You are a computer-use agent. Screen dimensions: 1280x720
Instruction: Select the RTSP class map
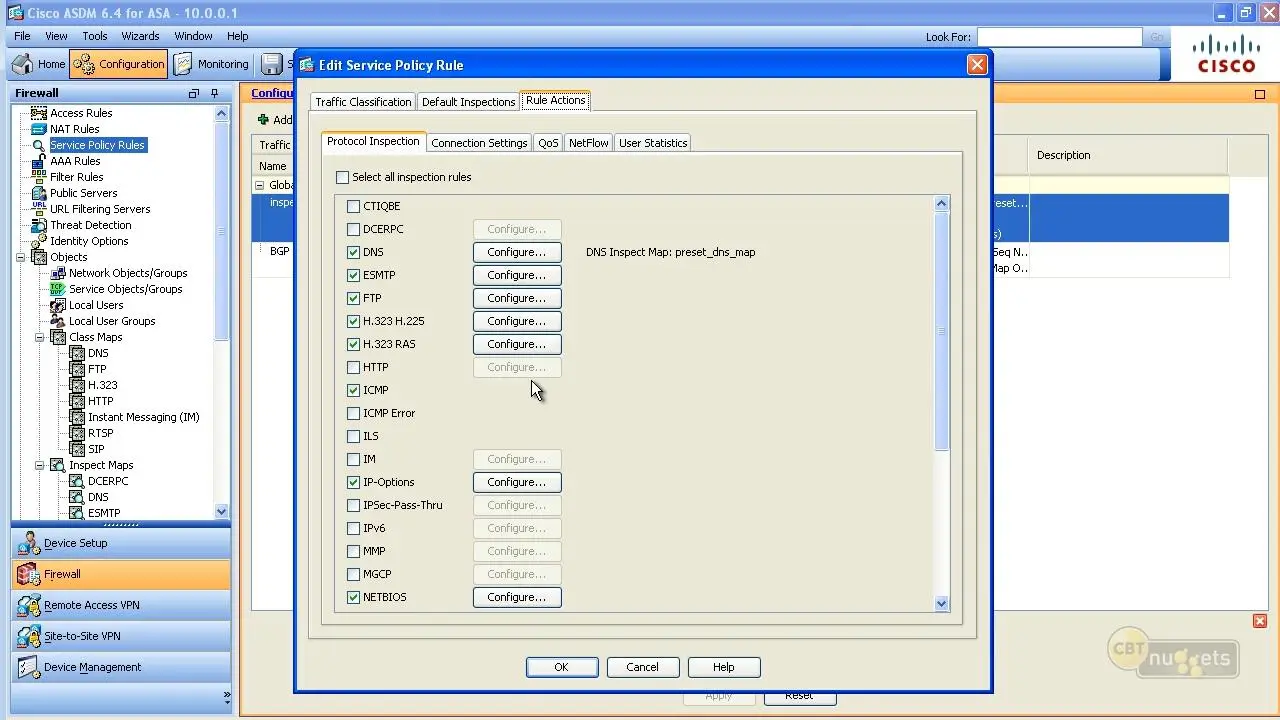coord(101,433)
